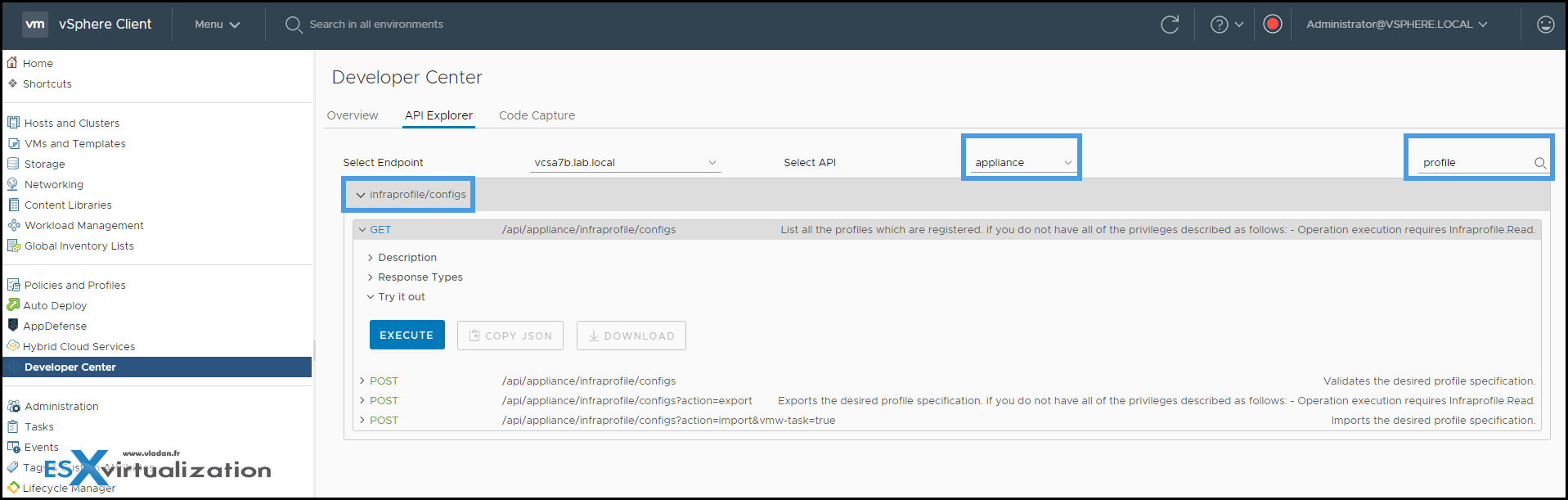Click the search magnifier in profile filter
The width and height of the screenshot is (1568, 500).
point(1539,163)
